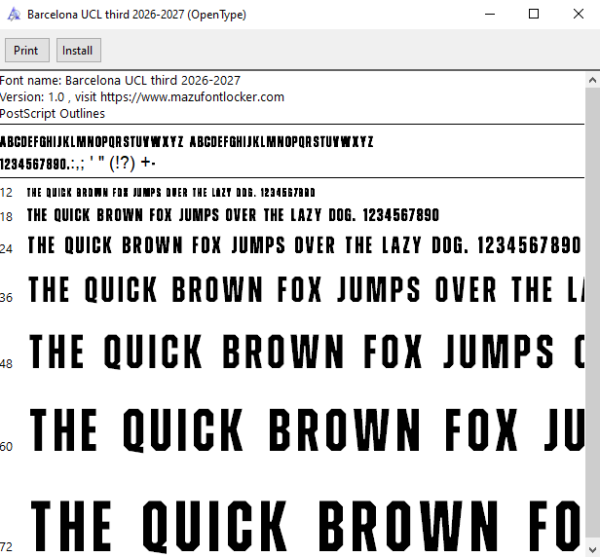Click the '36' size label
This screenshot has width=600, height=557.
tap(7, 298)
